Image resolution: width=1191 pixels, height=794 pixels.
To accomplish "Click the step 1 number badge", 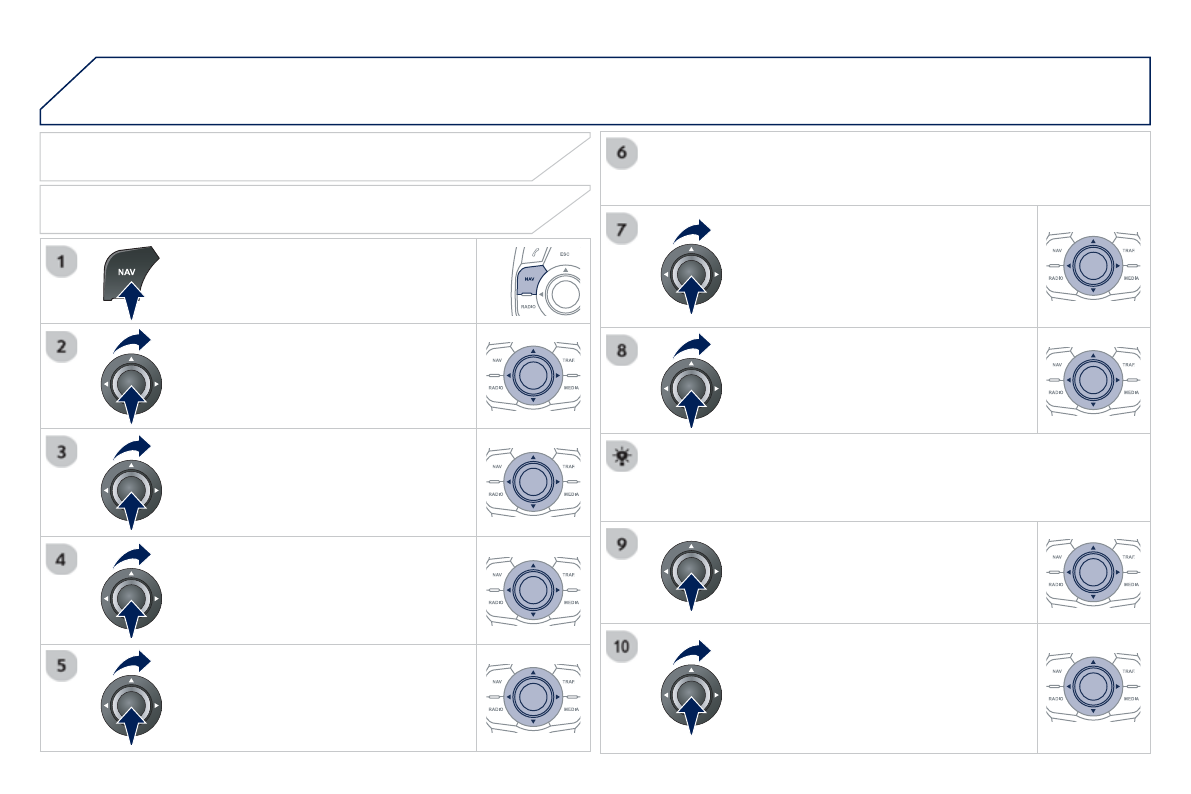I will pos(62,262).
